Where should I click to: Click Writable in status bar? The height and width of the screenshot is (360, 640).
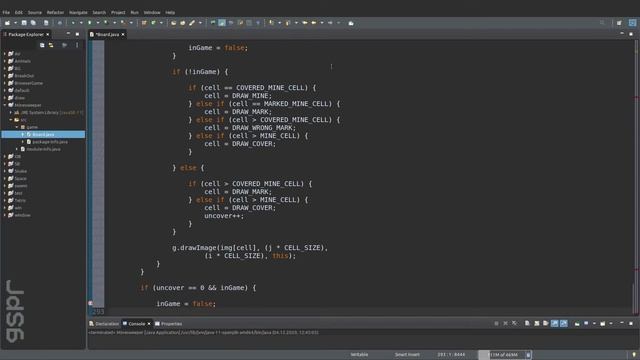359,355
